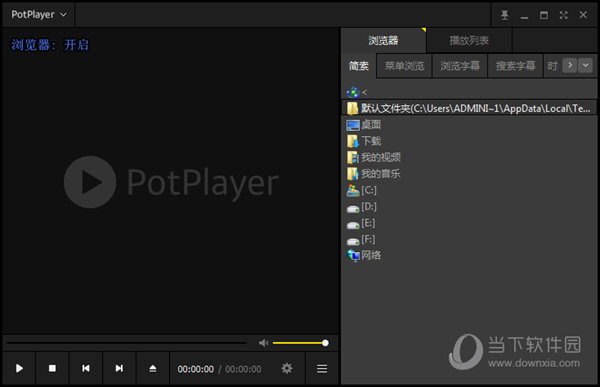Pin window on top icon
600x387 pixels.
[x=505, y=15]
